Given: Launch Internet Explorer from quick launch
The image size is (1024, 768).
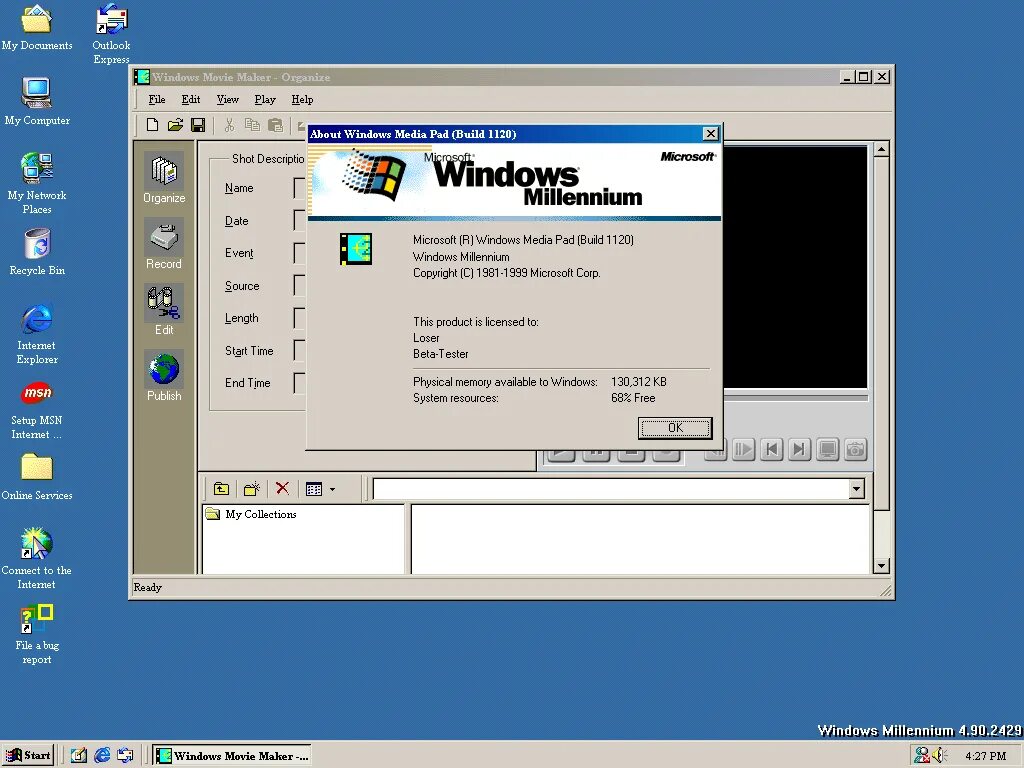Looking at the screenshot, I should (x=102, y=755).
